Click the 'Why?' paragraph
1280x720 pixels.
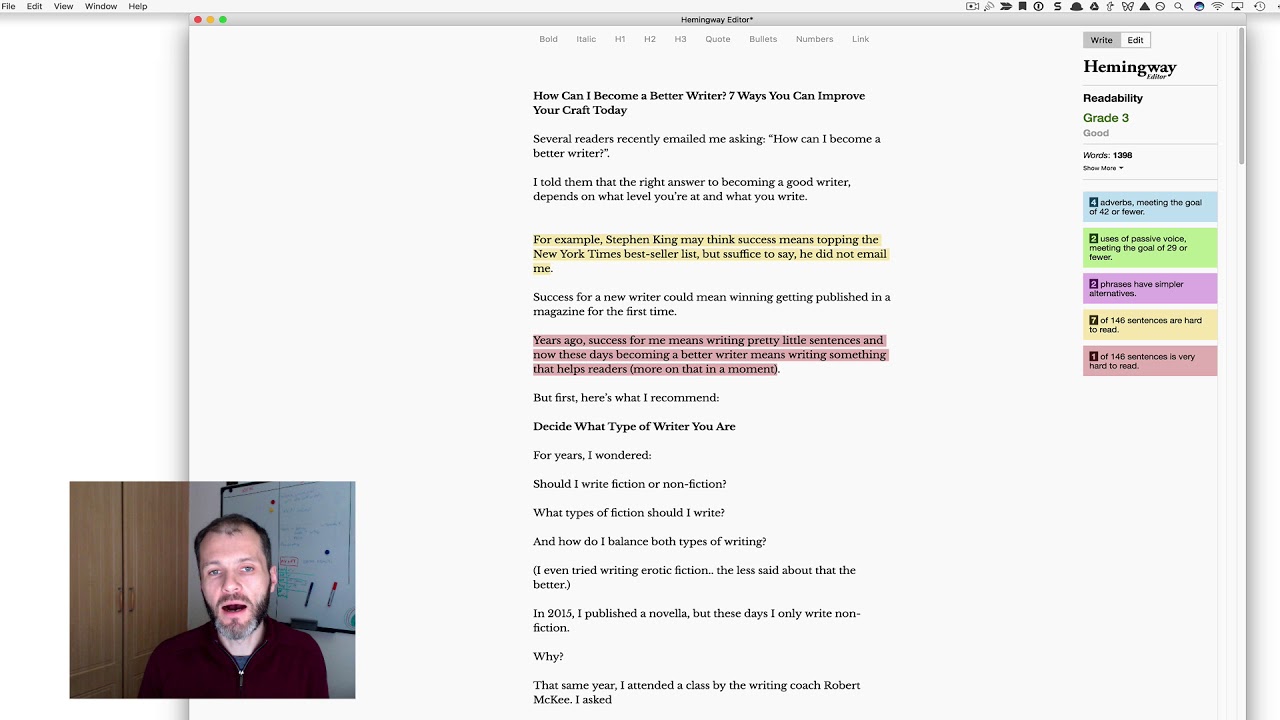[x=548, y=657]
